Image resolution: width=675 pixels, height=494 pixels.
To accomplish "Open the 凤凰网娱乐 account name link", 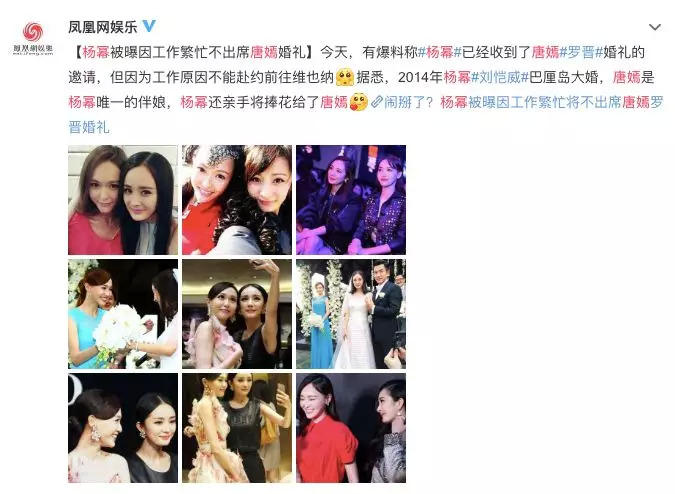I will [x=102, y=27].
